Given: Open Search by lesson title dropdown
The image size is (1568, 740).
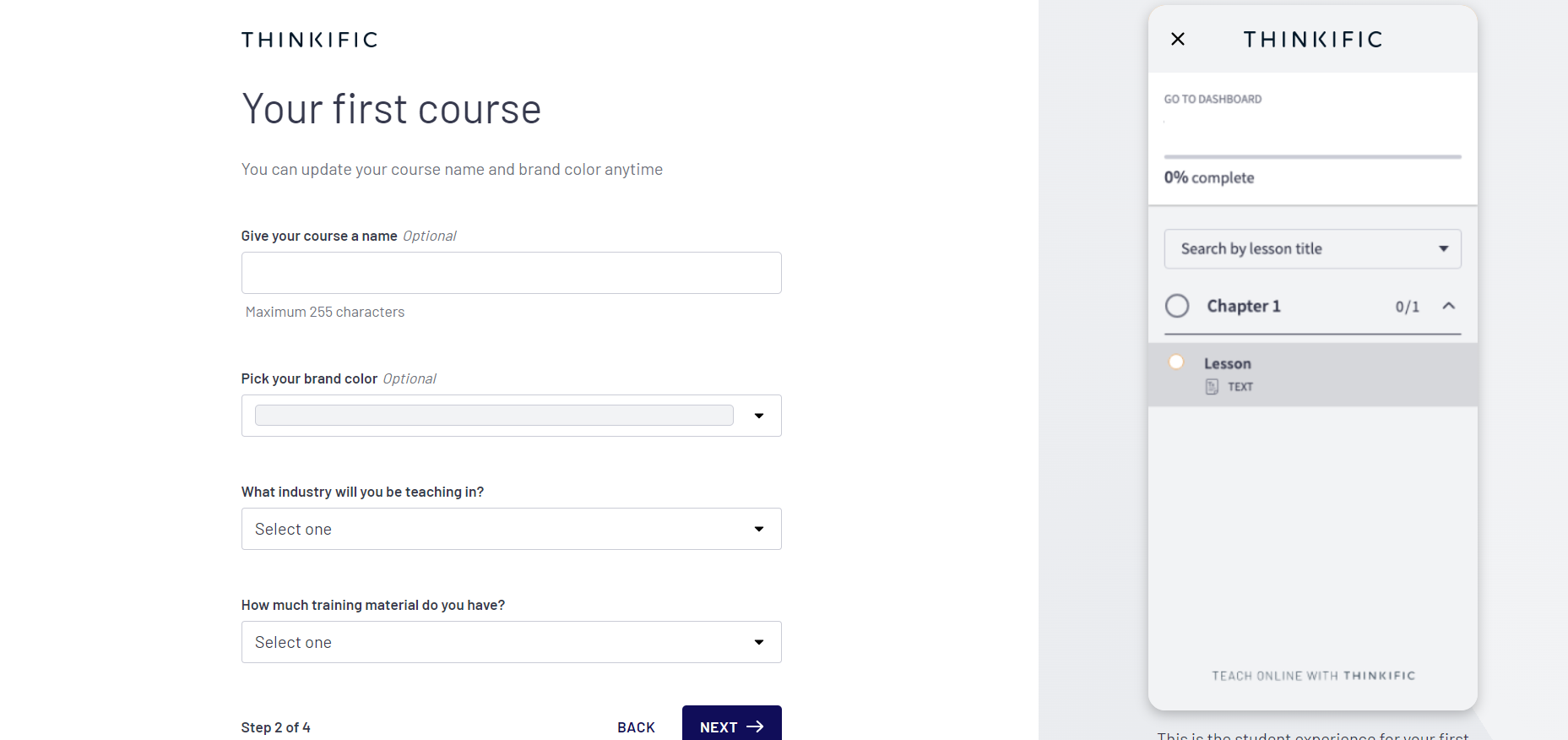Looking at the screenshot, I should 1312,249.
